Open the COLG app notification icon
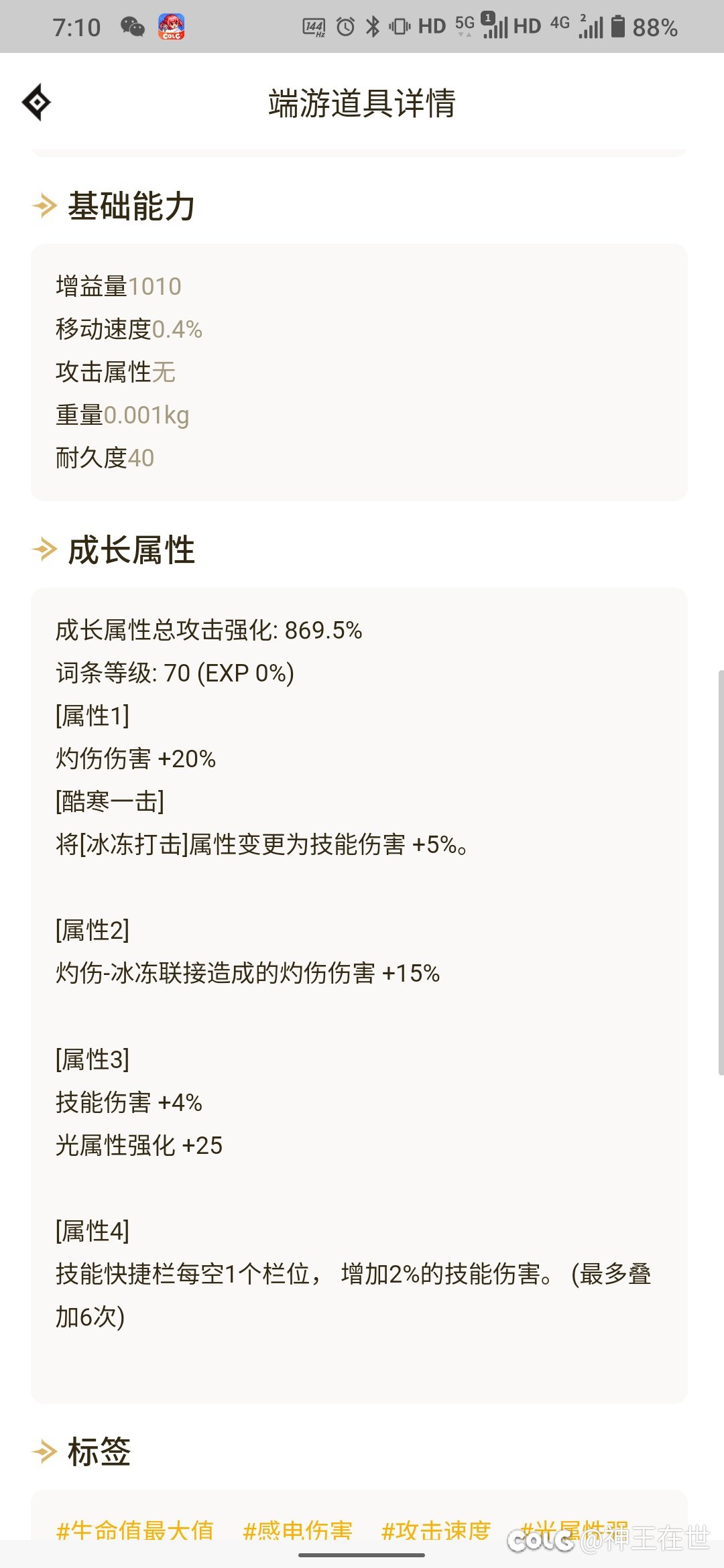 pyautogui.click(x=172, y=27)
